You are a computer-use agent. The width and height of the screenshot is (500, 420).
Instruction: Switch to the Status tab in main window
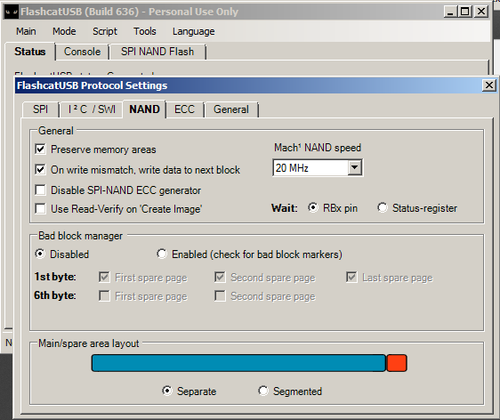(30, 52)
